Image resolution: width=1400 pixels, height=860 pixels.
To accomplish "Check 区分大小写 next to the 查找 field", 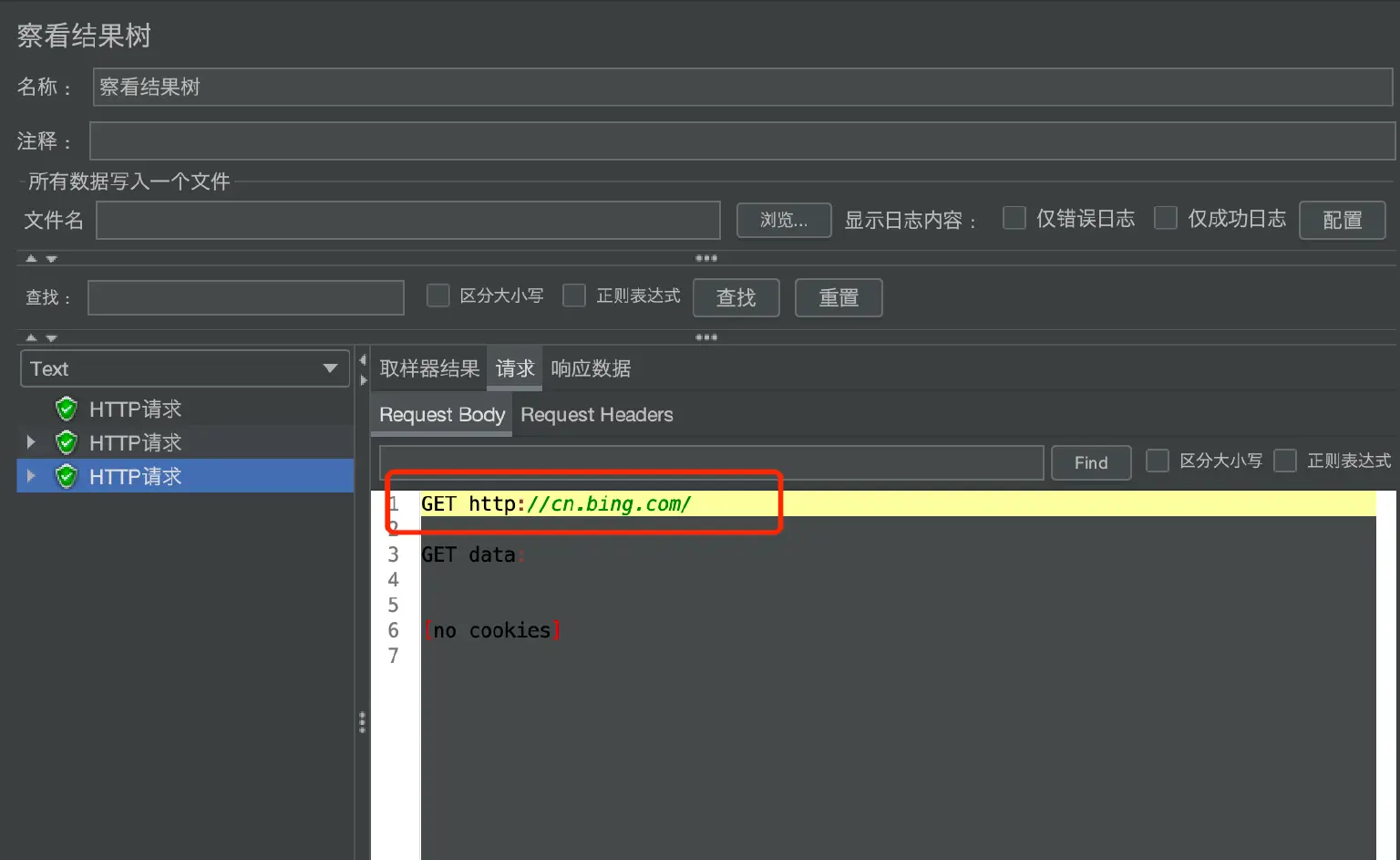I will pyautogui.click(x=437, y=295).
